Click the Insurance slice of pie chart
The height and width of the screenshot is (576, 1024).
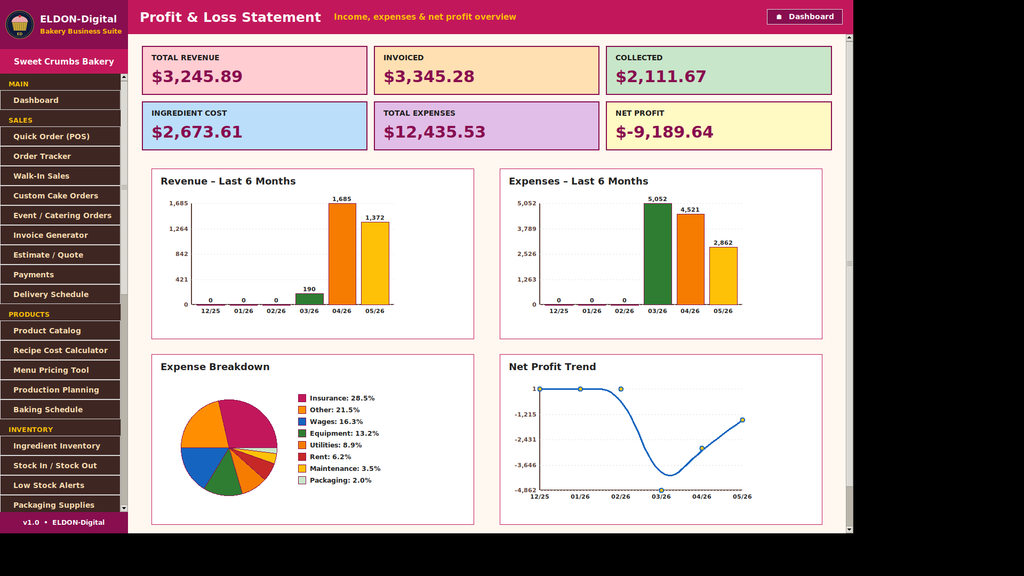click(251, 423)
